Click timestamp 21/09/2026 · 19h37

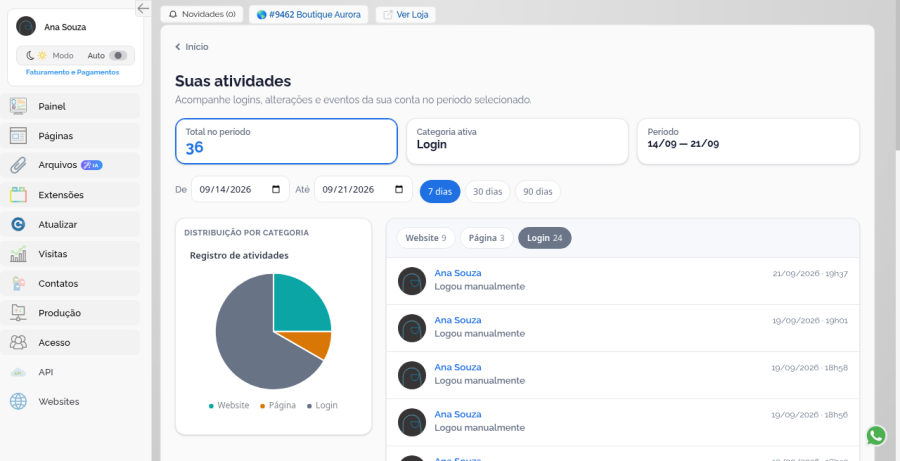coord(810,274)
